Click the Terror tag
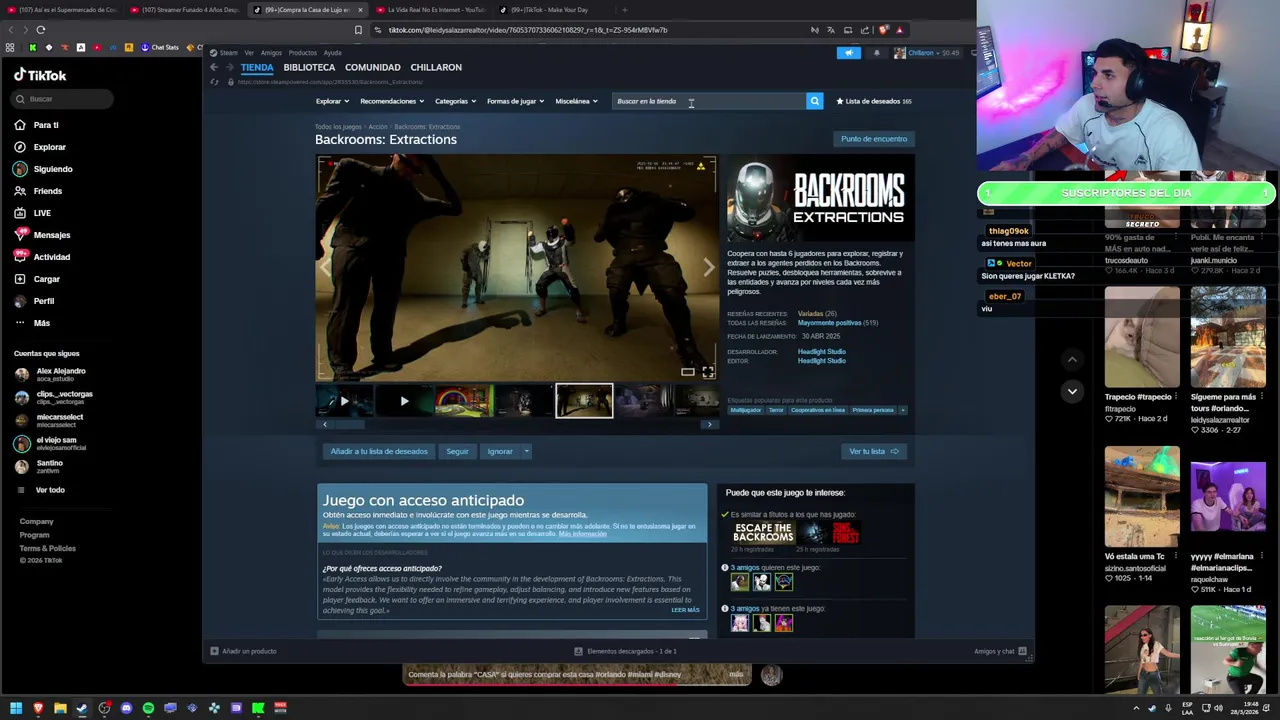1280x720 pixels. (x=776, y=410)
